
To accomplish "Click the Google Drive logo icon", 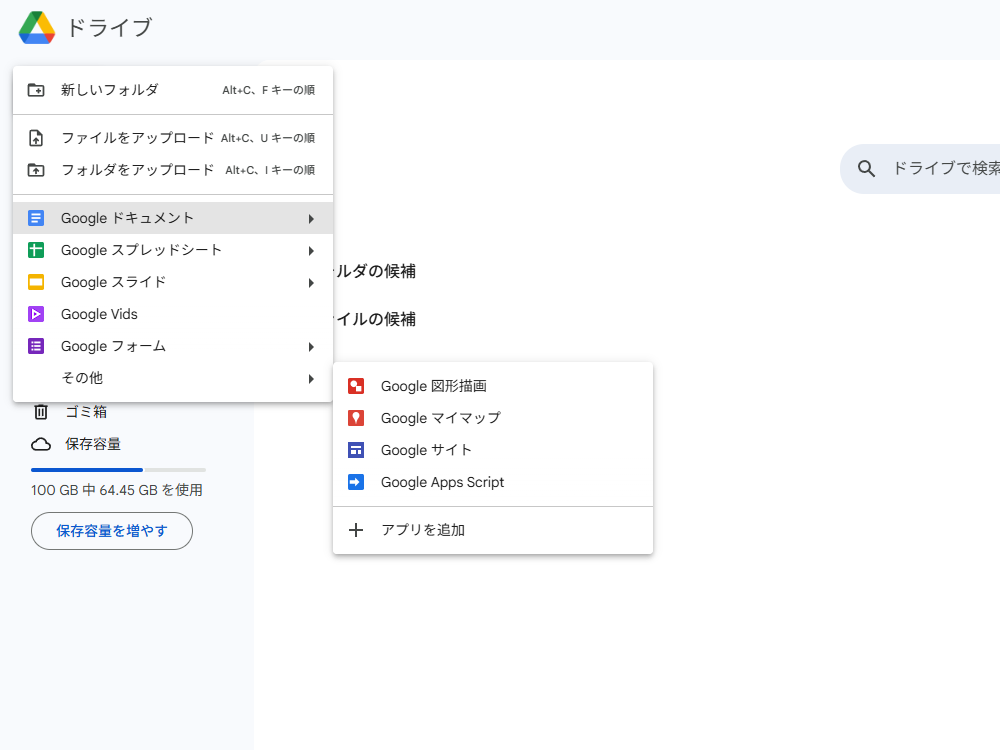I will click(x=37, y=27).
